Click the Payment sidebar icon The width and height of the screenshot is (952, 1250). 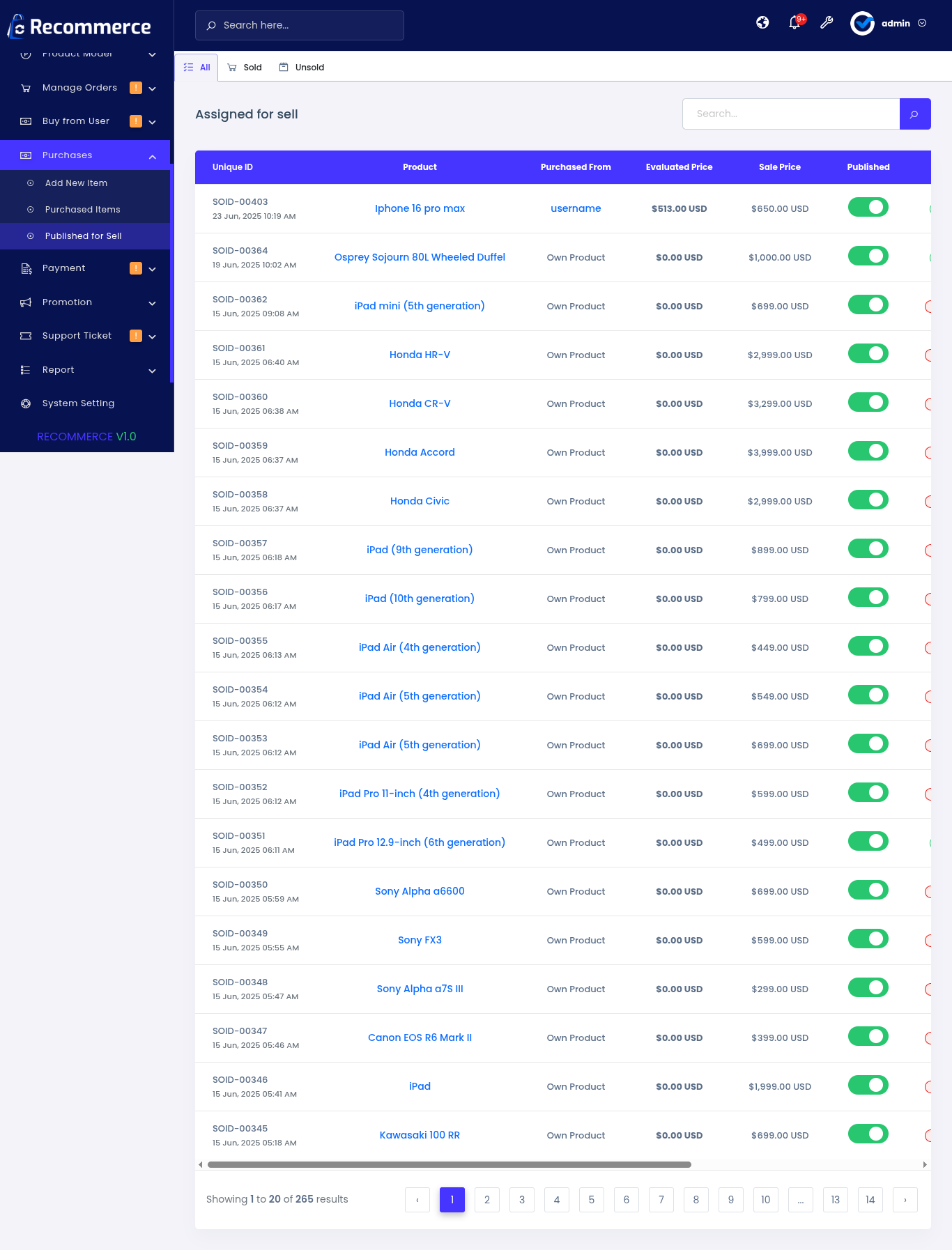26,268
